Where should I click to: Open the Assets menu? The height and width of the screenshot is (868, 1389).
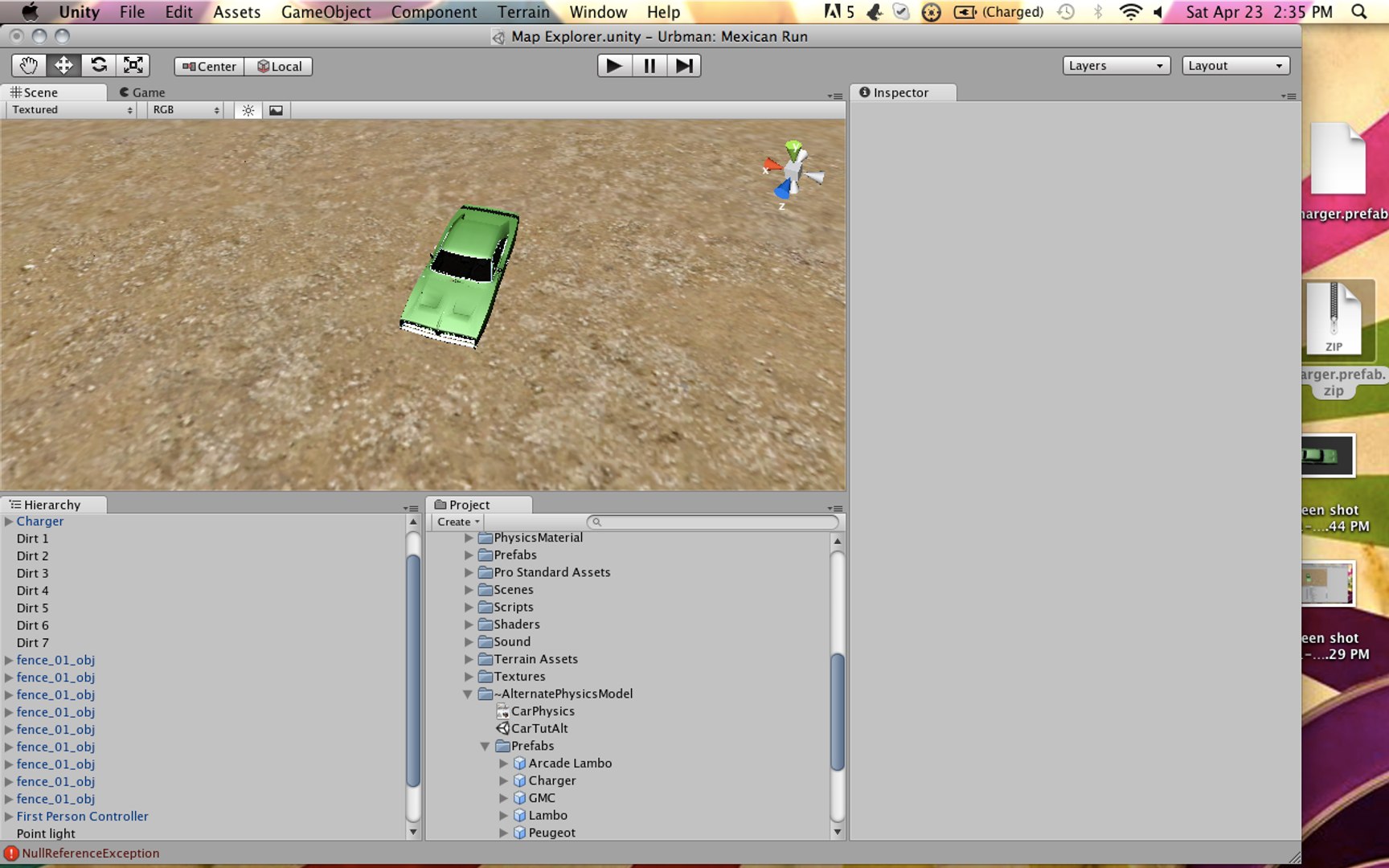[236, 12]
